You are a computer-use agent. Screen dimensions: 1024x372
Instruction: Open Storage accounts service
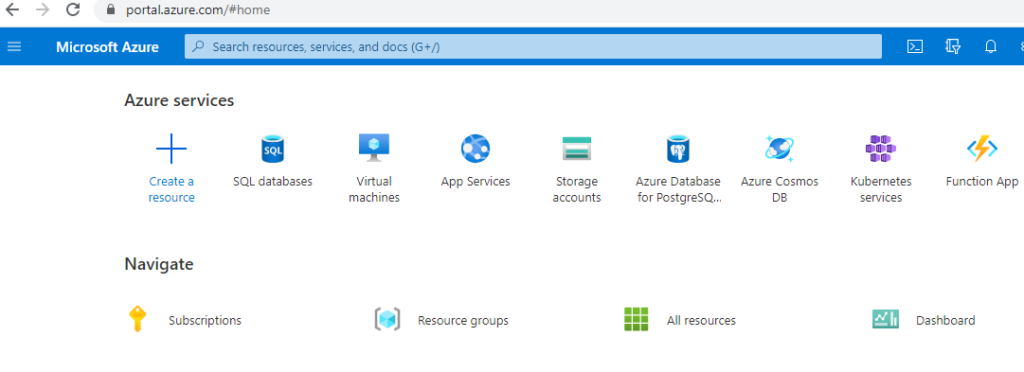coord(577,149)
